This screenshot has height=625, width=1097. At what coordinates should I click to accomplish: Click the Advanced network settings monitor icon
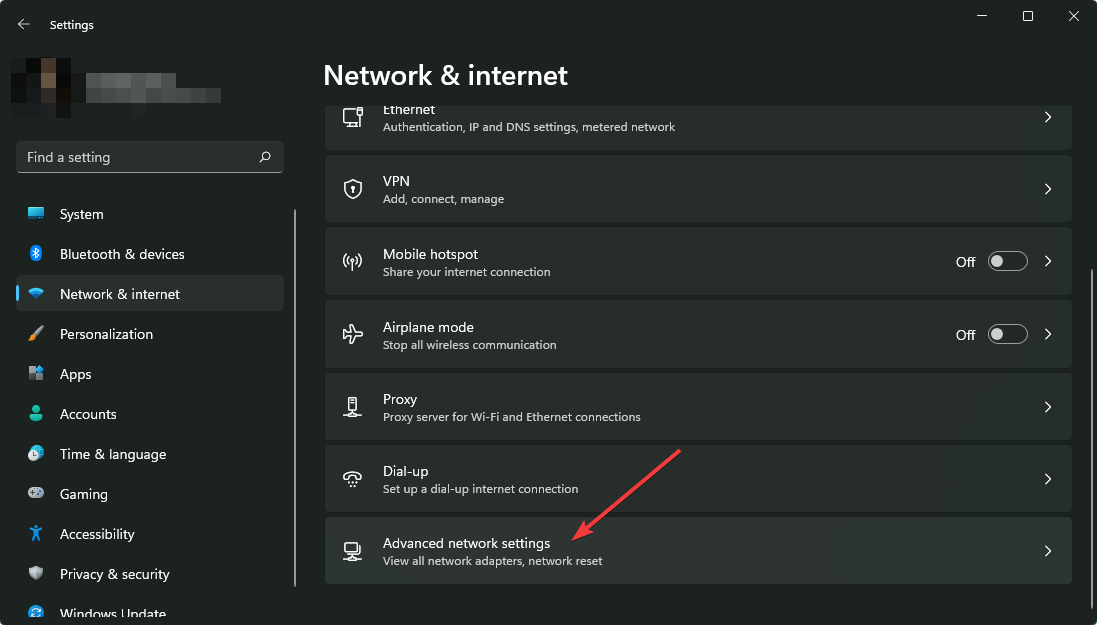click(352, 550)
